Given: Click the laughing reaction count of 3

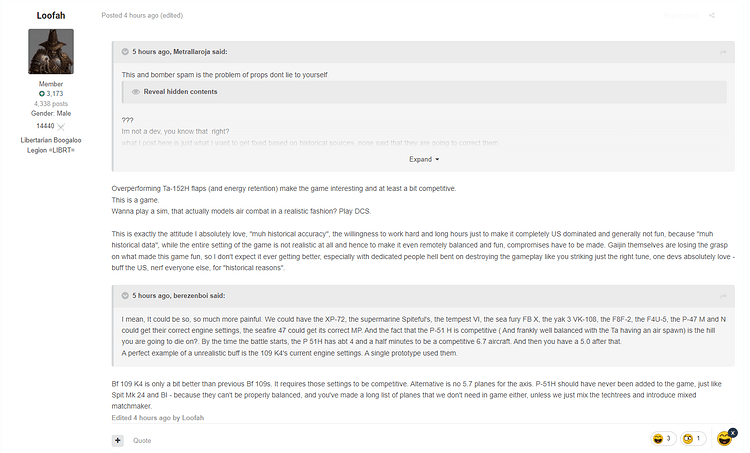Looking at the screenshot, I should click(663, 439).
